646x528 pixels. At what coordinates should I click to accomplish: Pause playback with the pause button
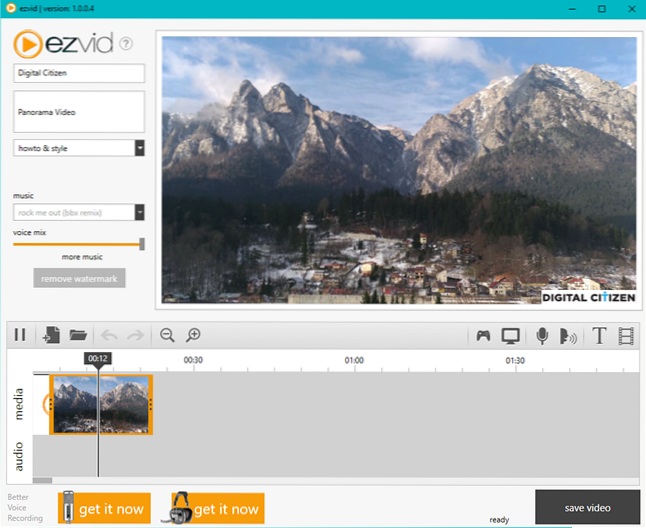click(20, 336)
